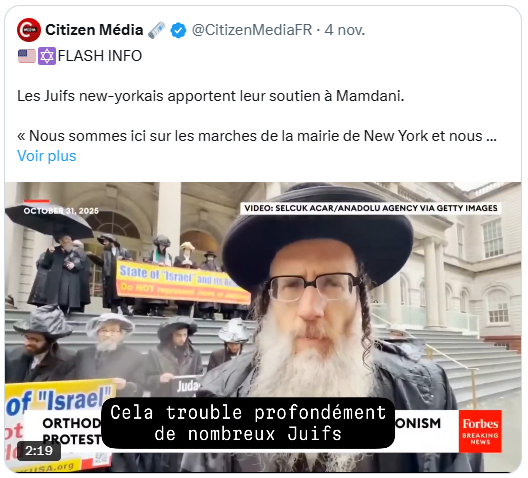
Task: Click the Anadolu Agency video credit
Action: 371,208
